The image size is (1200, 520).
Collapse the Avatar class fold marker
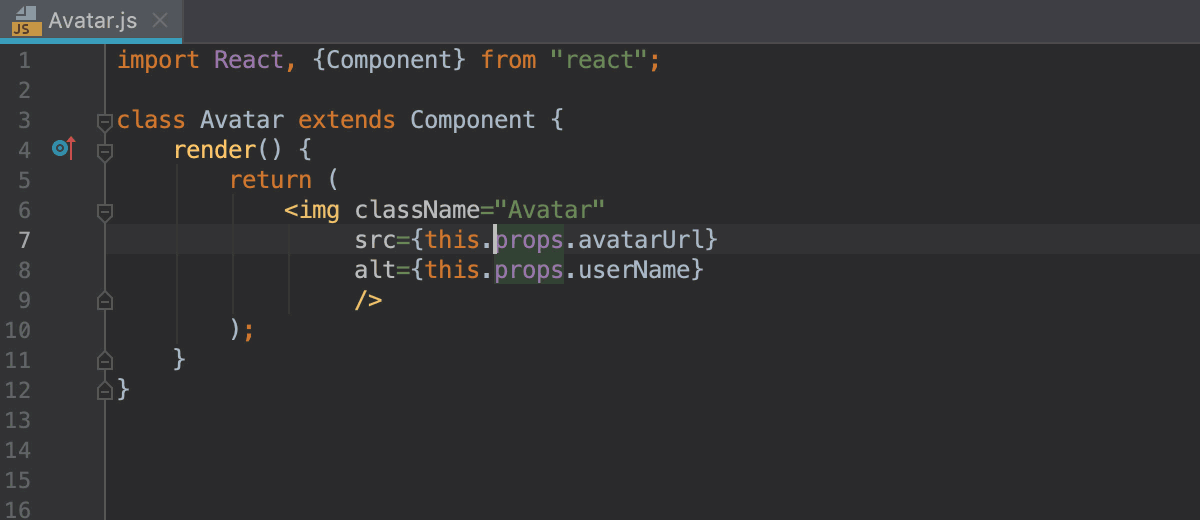(104, 121)
